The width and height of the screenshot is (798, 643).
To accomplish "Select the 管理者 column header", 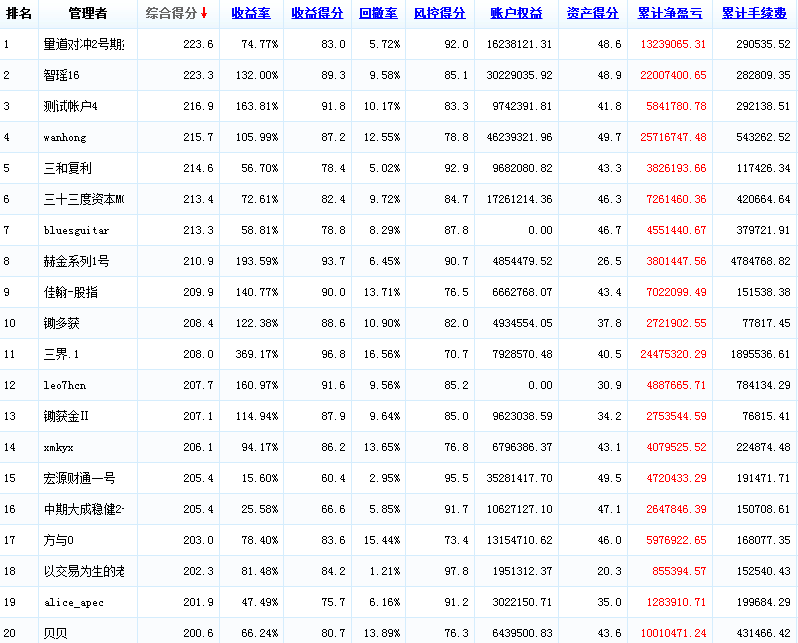I will coord(87,13).
